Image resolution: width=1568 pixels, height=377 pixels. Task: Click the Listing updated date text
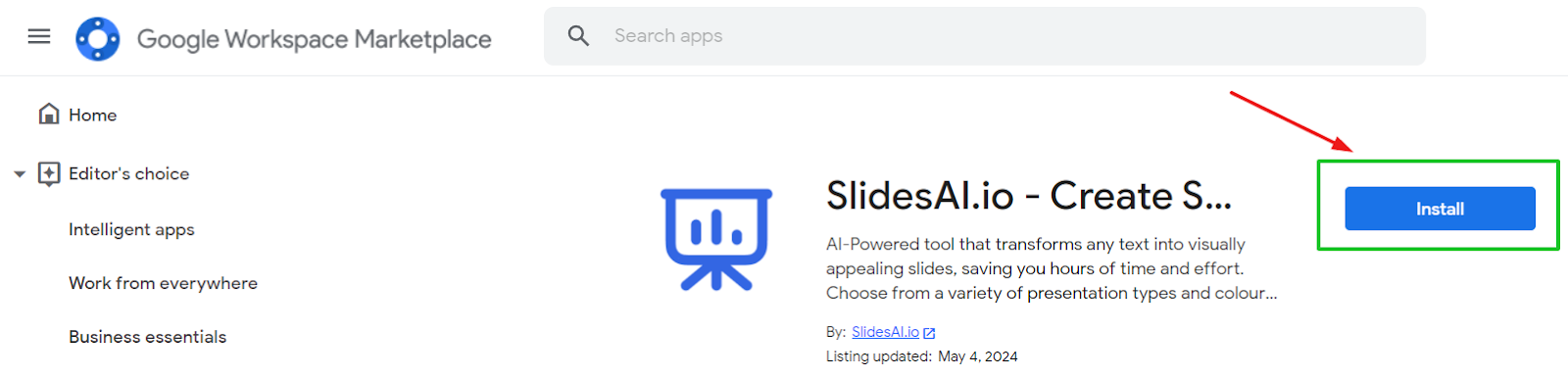921,356
